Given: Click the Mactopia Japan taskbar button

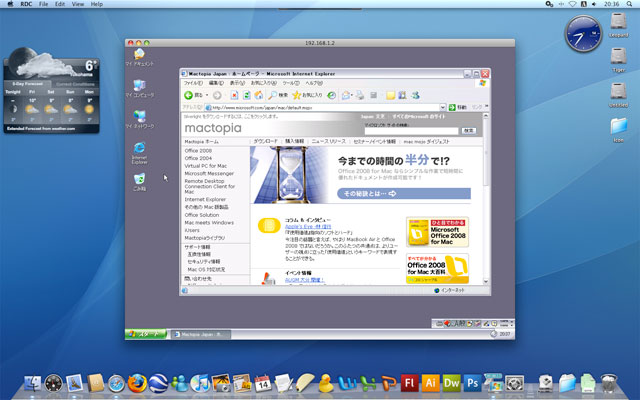Looking at the screenshot, I should (200, 334).
